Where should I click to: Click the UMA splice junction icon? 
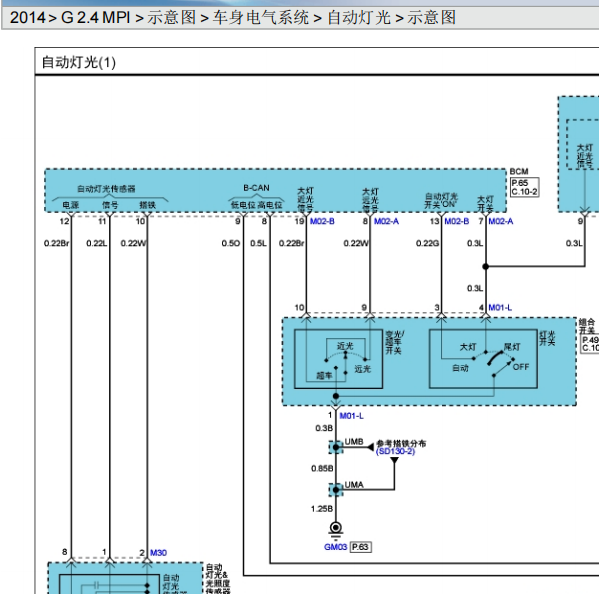pyautogui.click(x=336, y=490)
